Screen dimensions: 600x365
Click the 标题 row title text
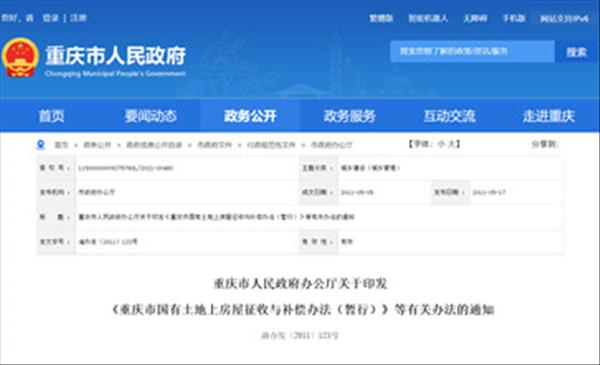(x=216, y=217)
